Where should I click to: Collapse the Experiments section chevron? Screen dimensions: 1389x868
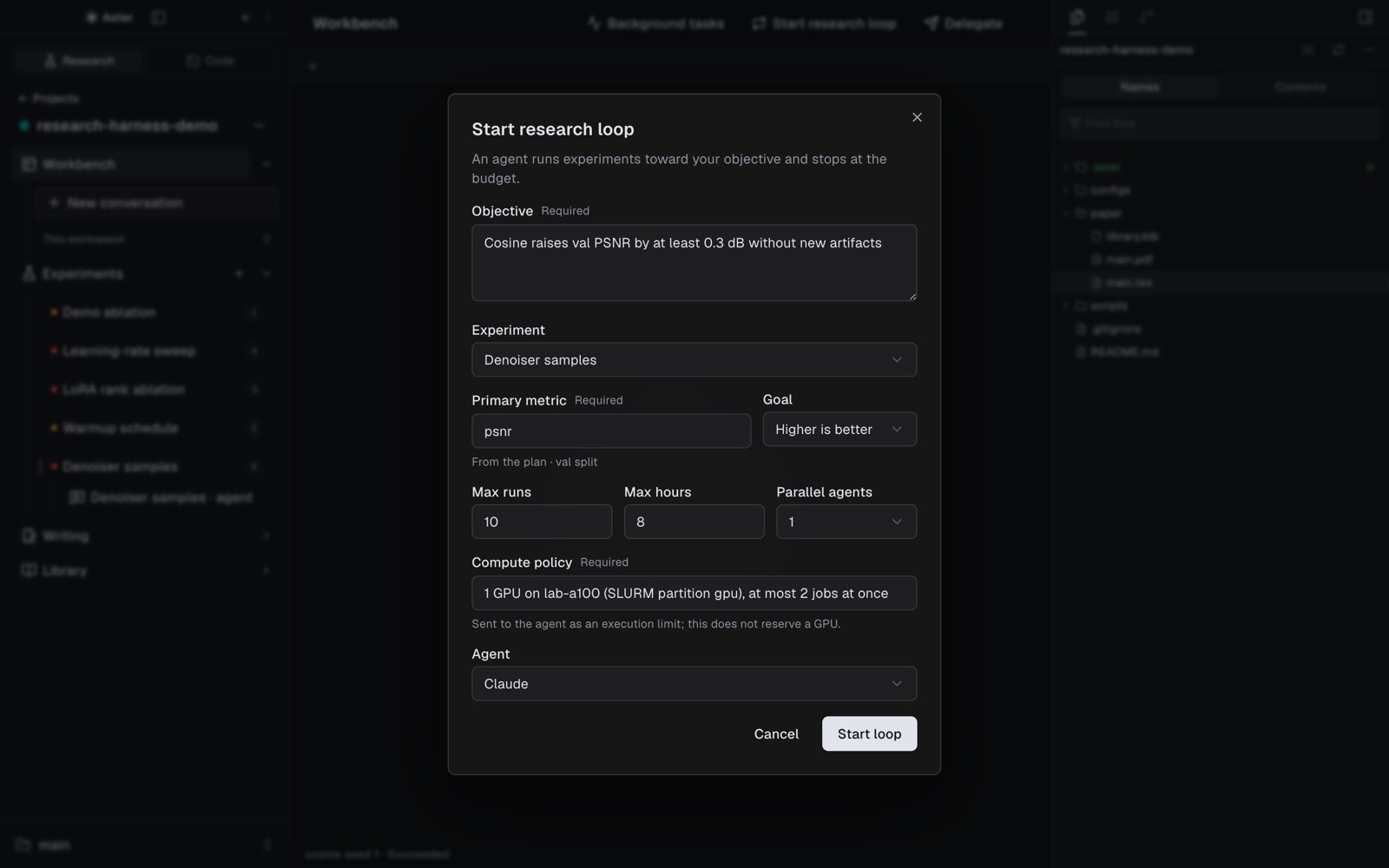[266, 273]
